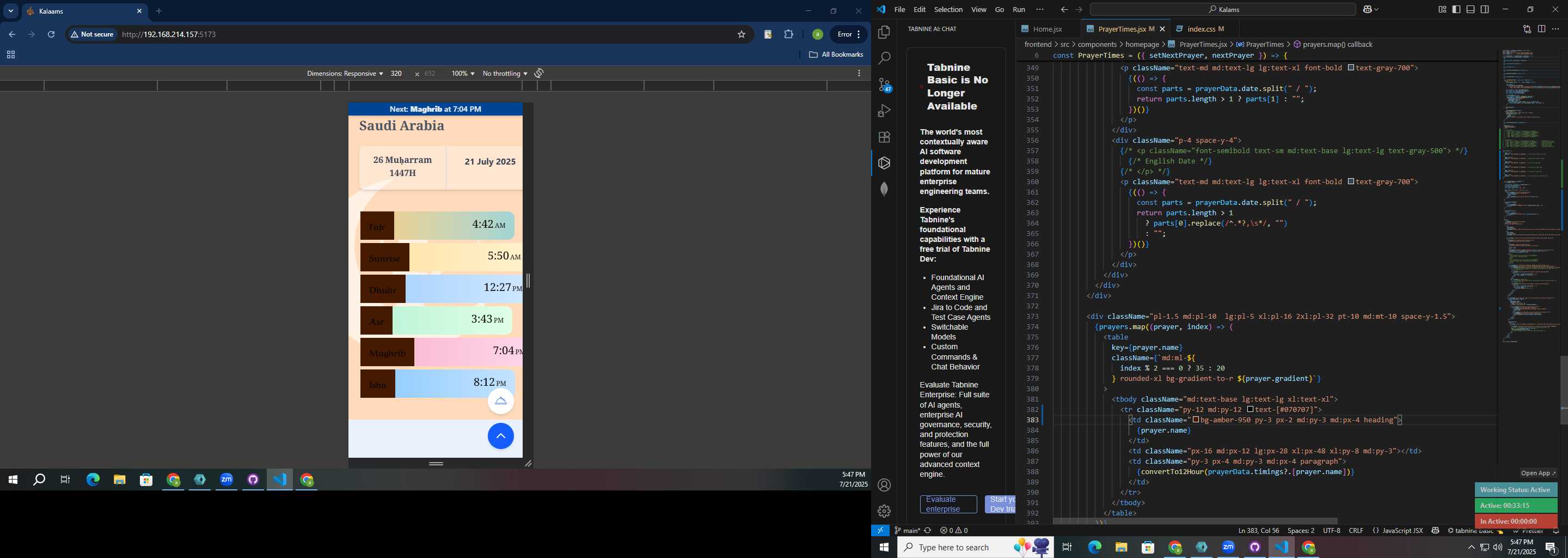The width and height of the screenshot is (1568, 558).
Task: Click the viewport width field showing 320
Action: (397, 74)
